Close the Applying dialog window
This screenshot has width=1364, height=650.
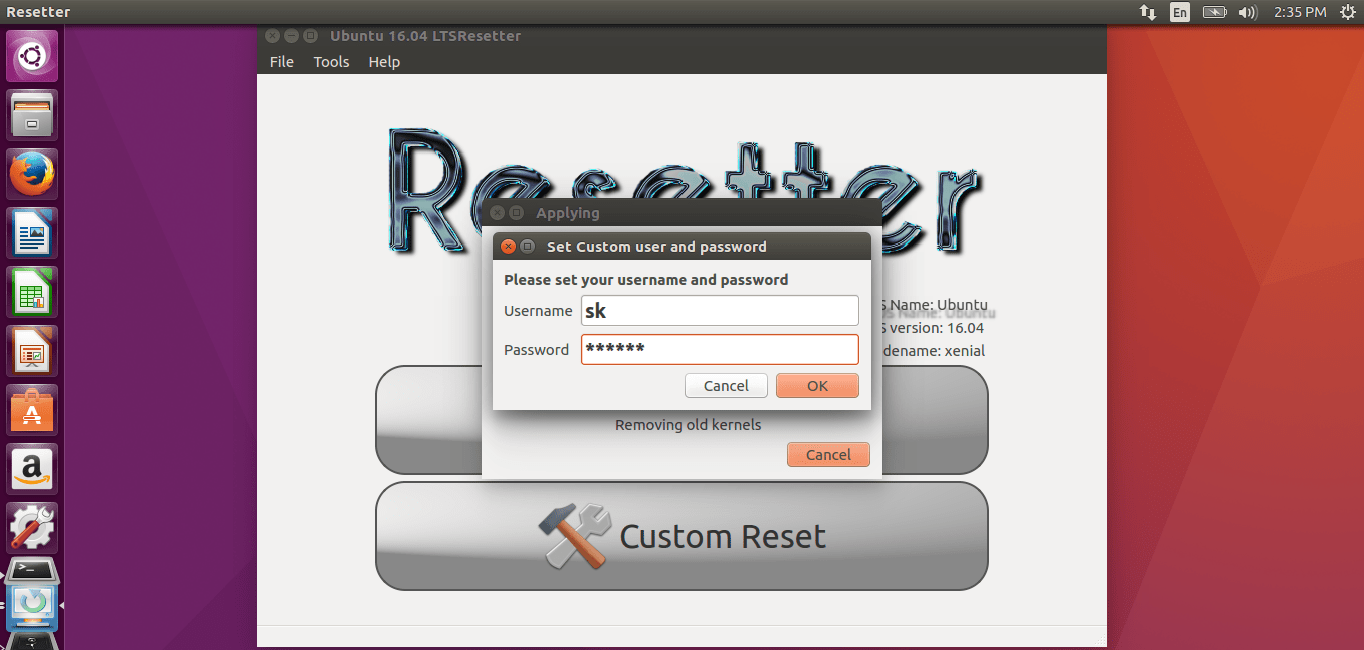point(497,213)
